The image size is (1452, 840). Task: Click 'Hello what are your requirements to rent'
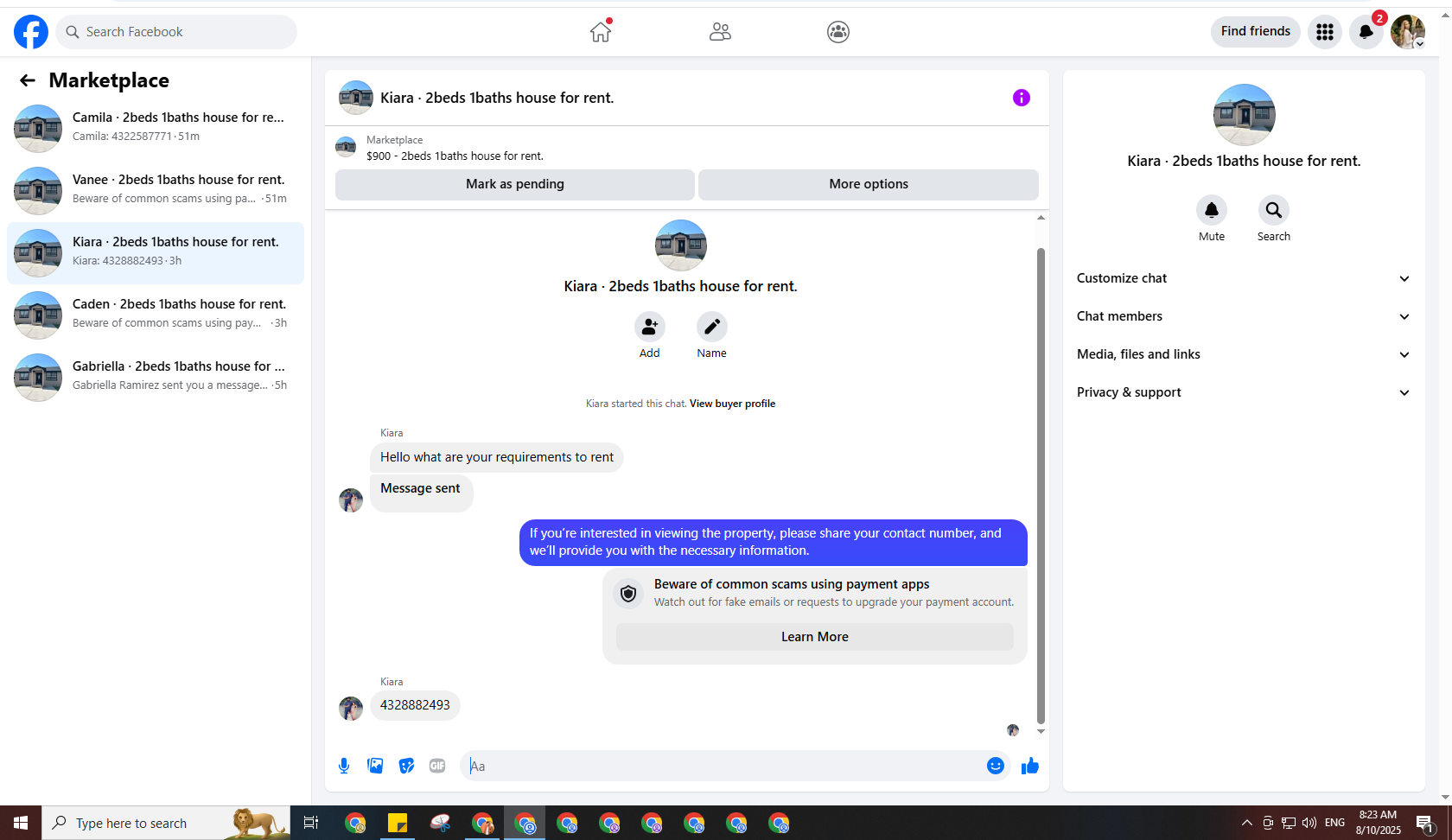tap(497, 457)
